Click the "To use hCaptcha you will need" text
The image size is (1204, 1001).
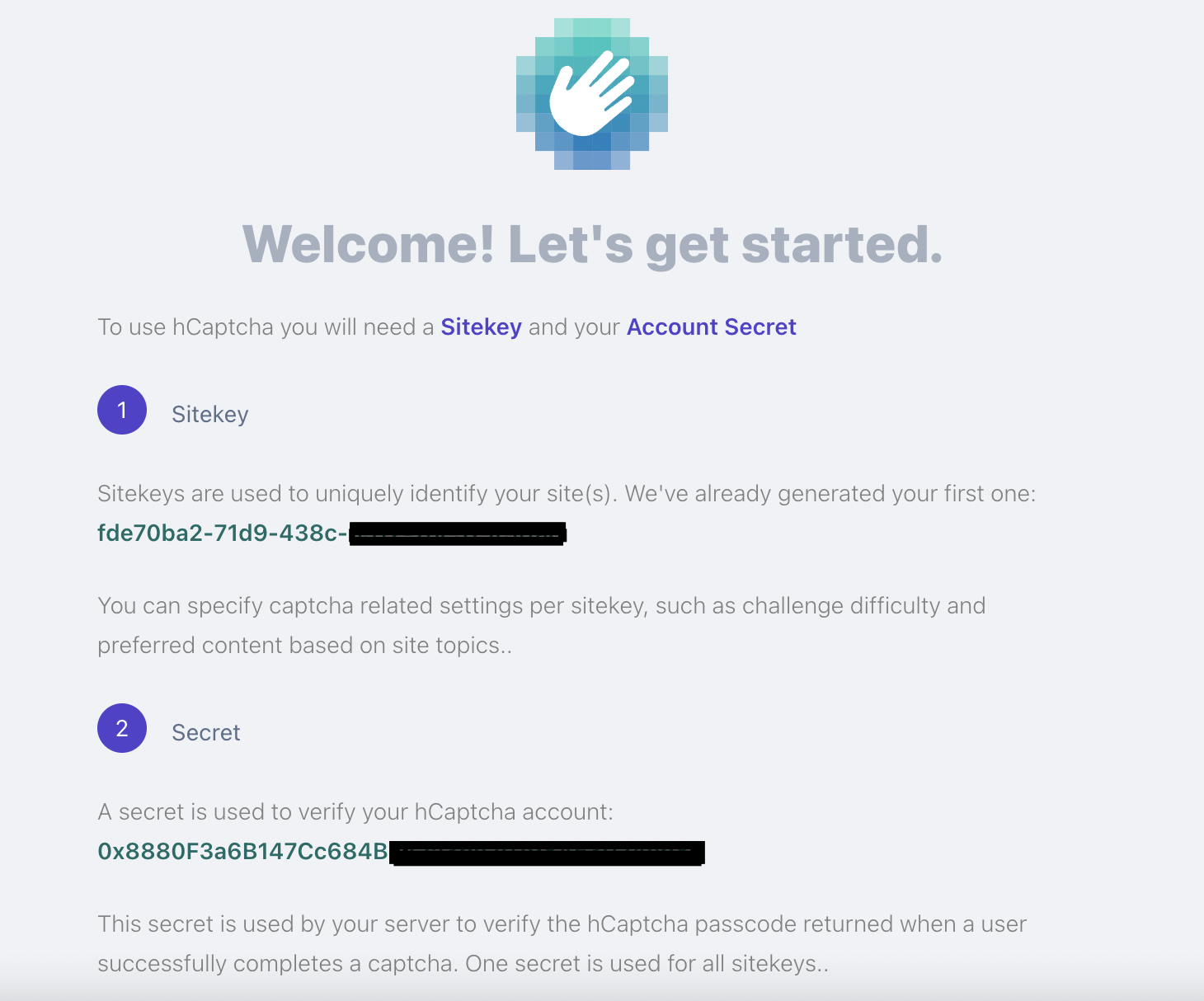point(266,327)
